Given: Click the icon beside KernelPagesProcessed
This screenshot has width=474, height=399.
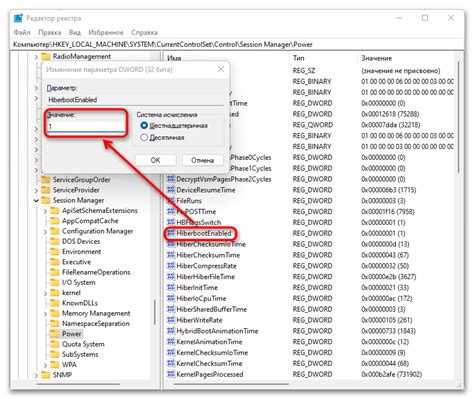Looking at the screenshot, I should click(x=171, y=374).
